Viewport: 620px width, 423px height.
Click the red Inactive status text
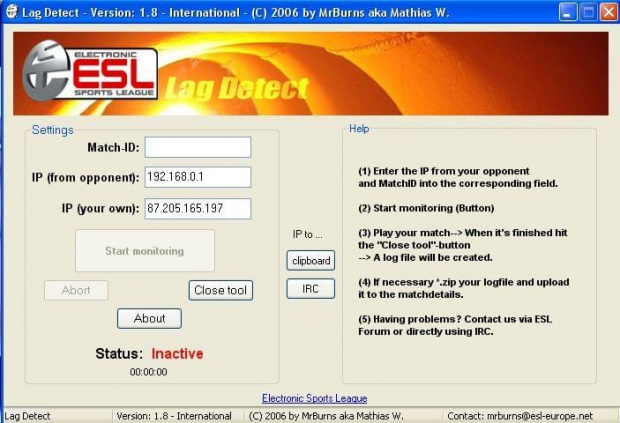point(177,353)
